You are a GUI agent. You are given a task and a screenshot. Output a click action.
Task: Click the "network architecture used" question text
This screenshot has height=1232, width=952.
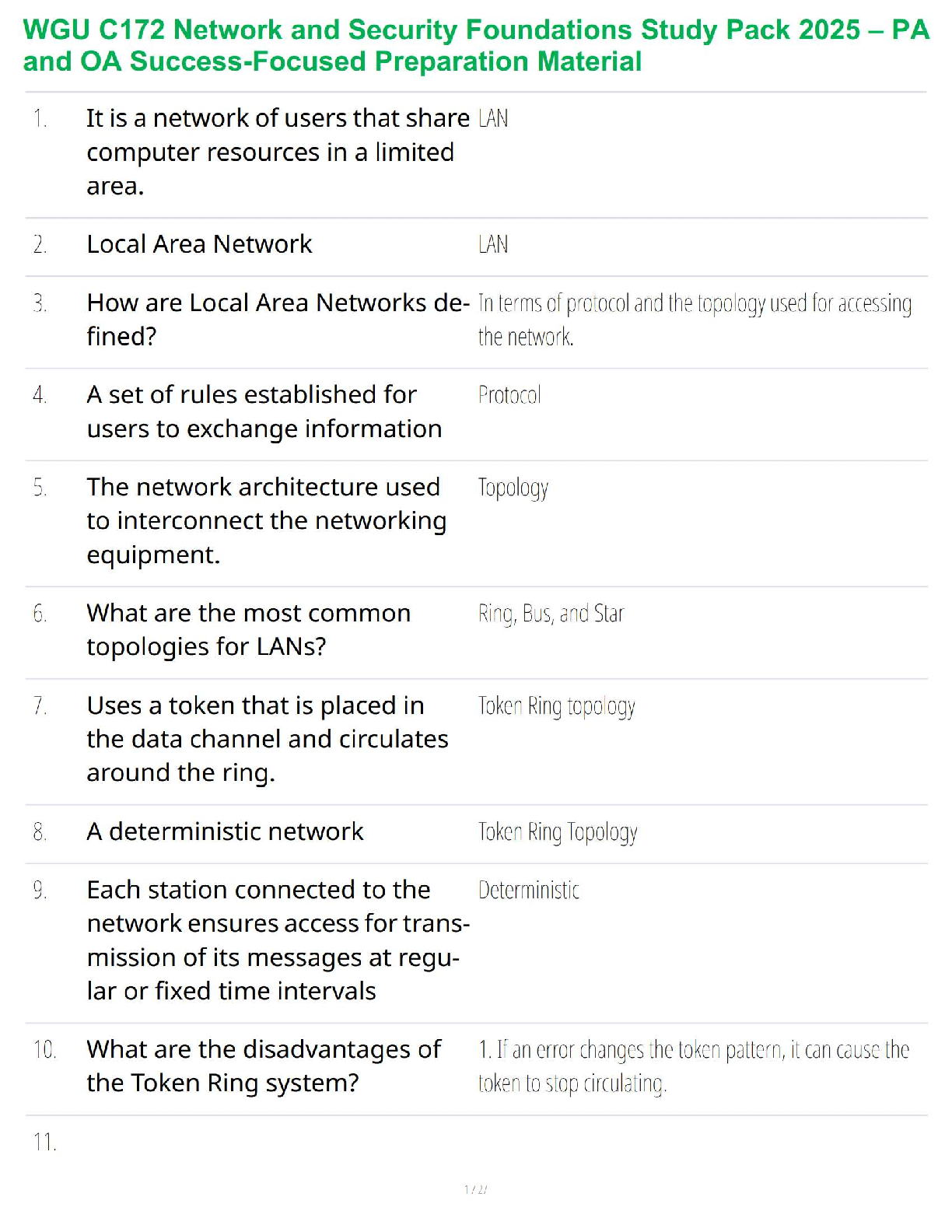click(x=266, y=520)
